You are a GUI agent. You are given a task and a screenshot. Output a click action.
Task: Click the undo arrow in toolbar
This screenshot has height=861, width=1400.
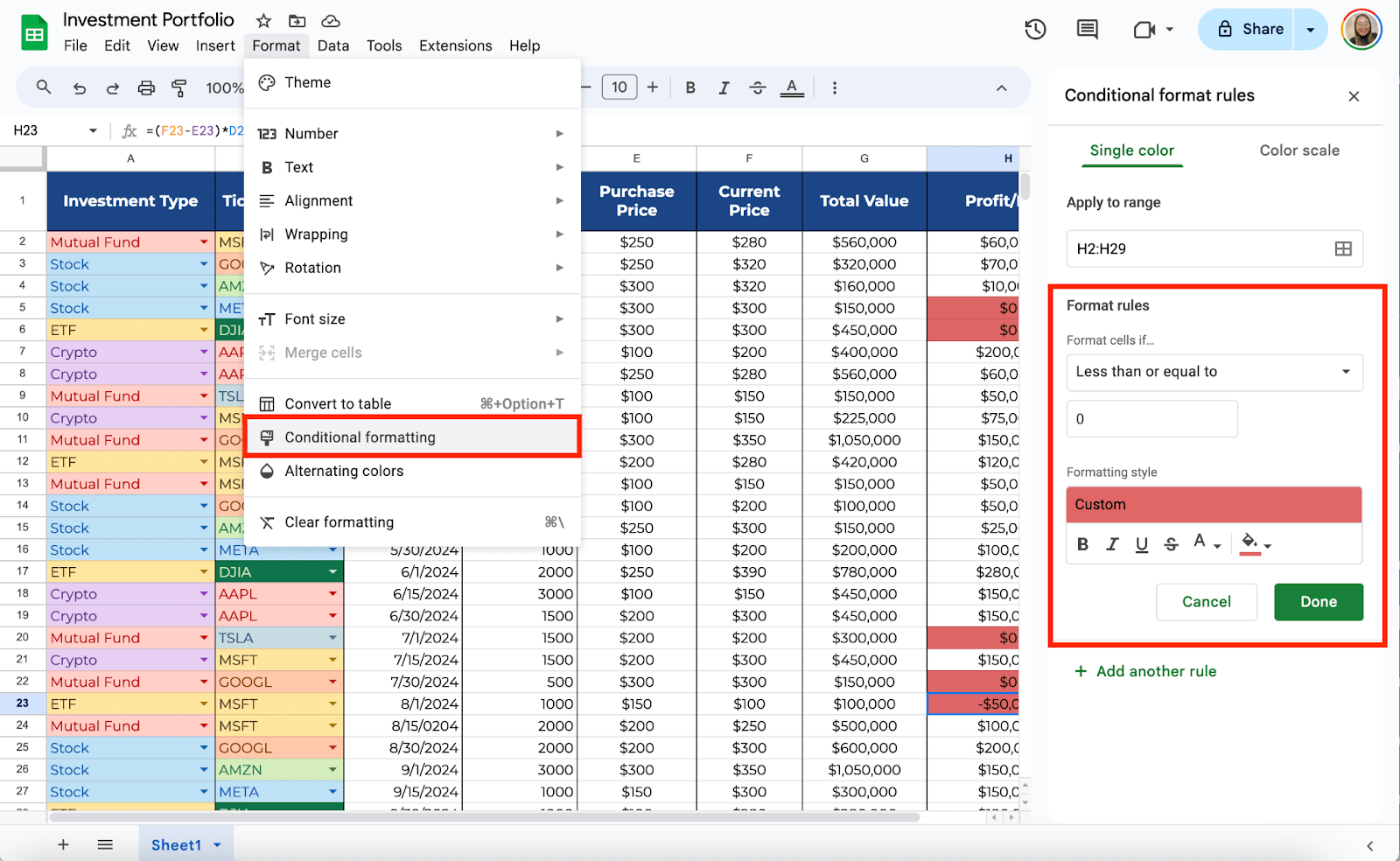80,87
